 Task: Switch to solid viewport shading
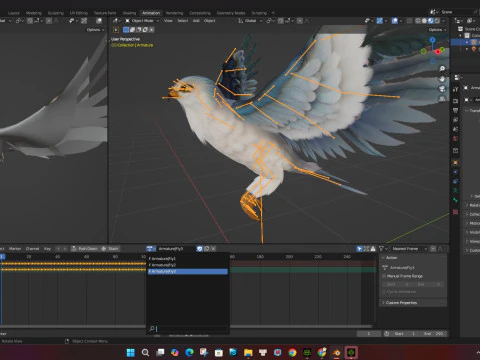coord(424,21)
